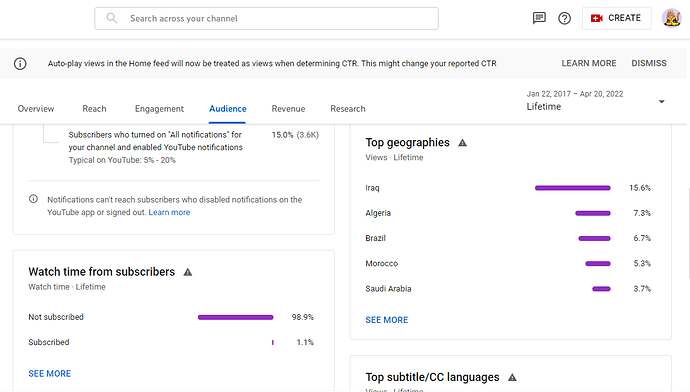This screenshot has height=392, width=690.
Task: Expand the Lifetime date range dropdown
Action: 596,101
